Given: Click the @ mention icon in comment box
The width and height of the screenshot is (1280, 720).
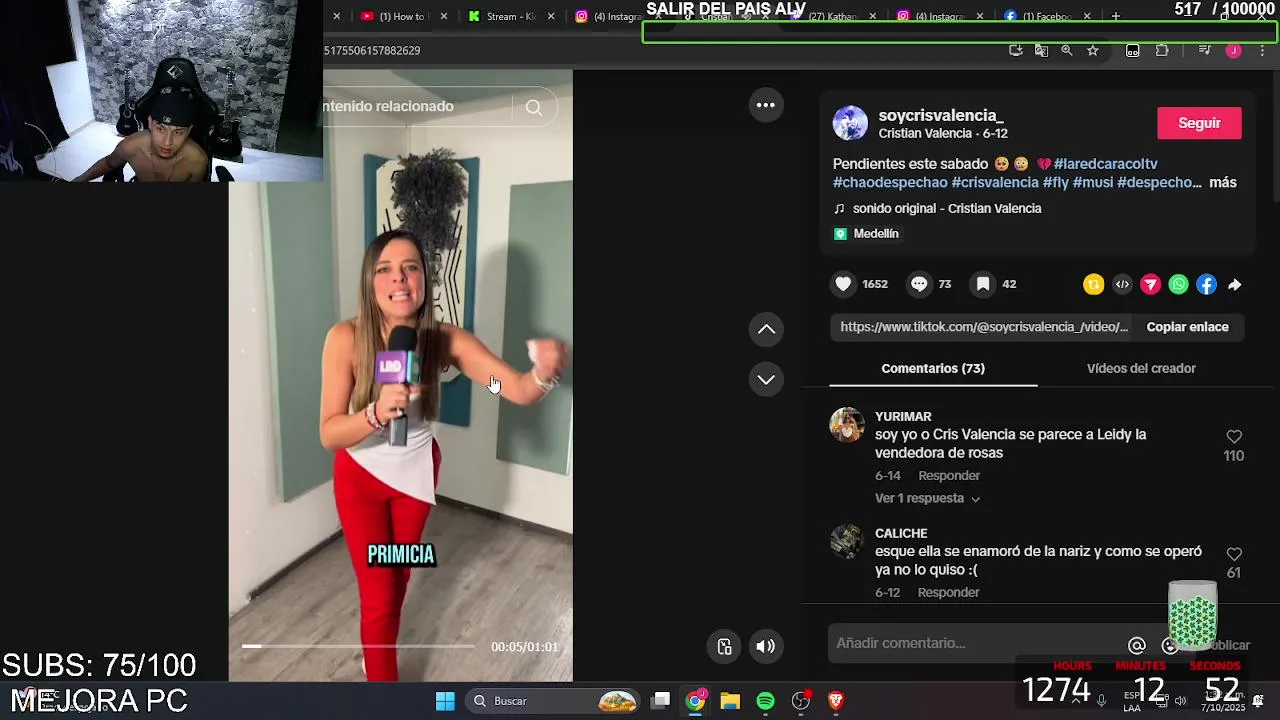Looking at the screenshot, I should (1137, 645).
